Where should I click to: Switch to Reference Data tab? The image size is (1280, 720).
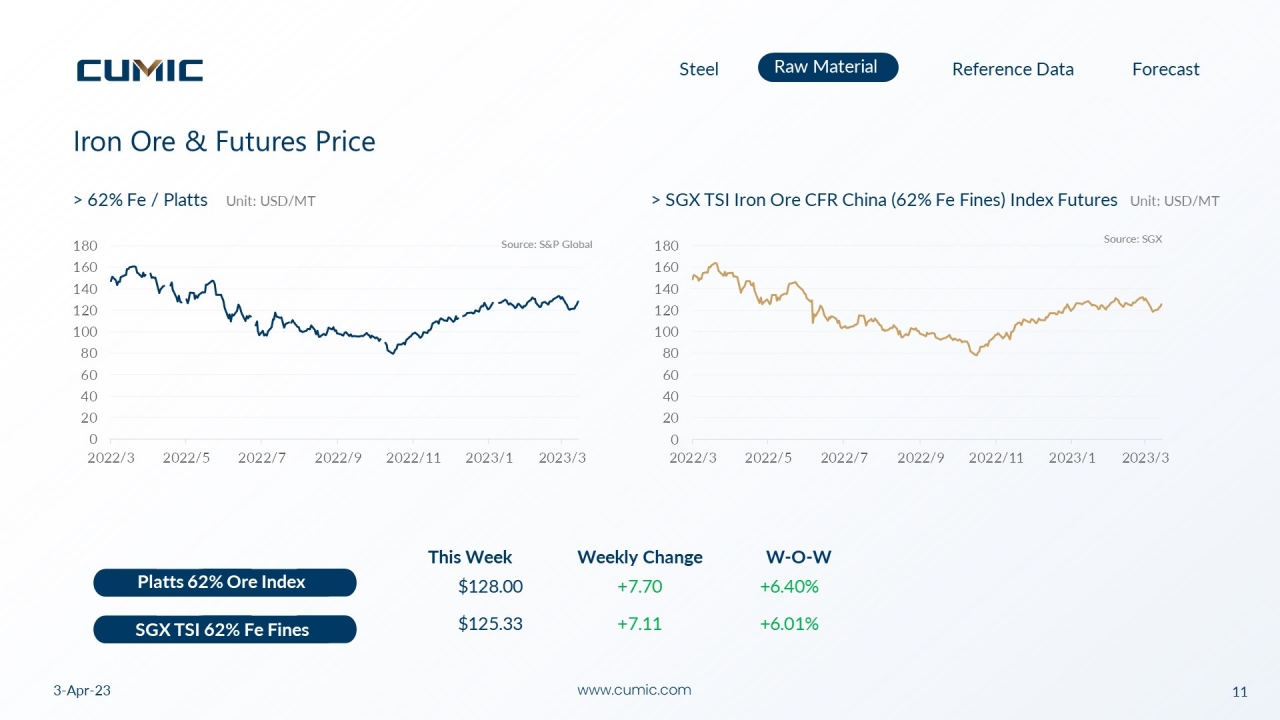1013,69
